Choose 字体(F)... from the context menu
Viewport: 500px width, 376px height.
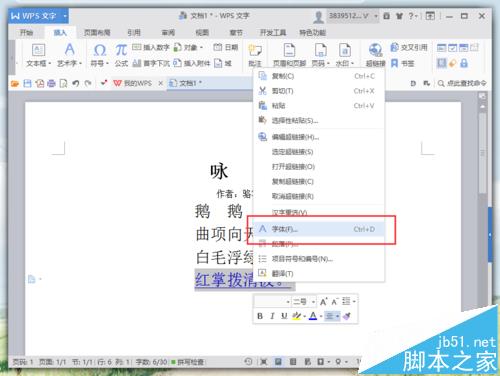[x=319, y=229]
